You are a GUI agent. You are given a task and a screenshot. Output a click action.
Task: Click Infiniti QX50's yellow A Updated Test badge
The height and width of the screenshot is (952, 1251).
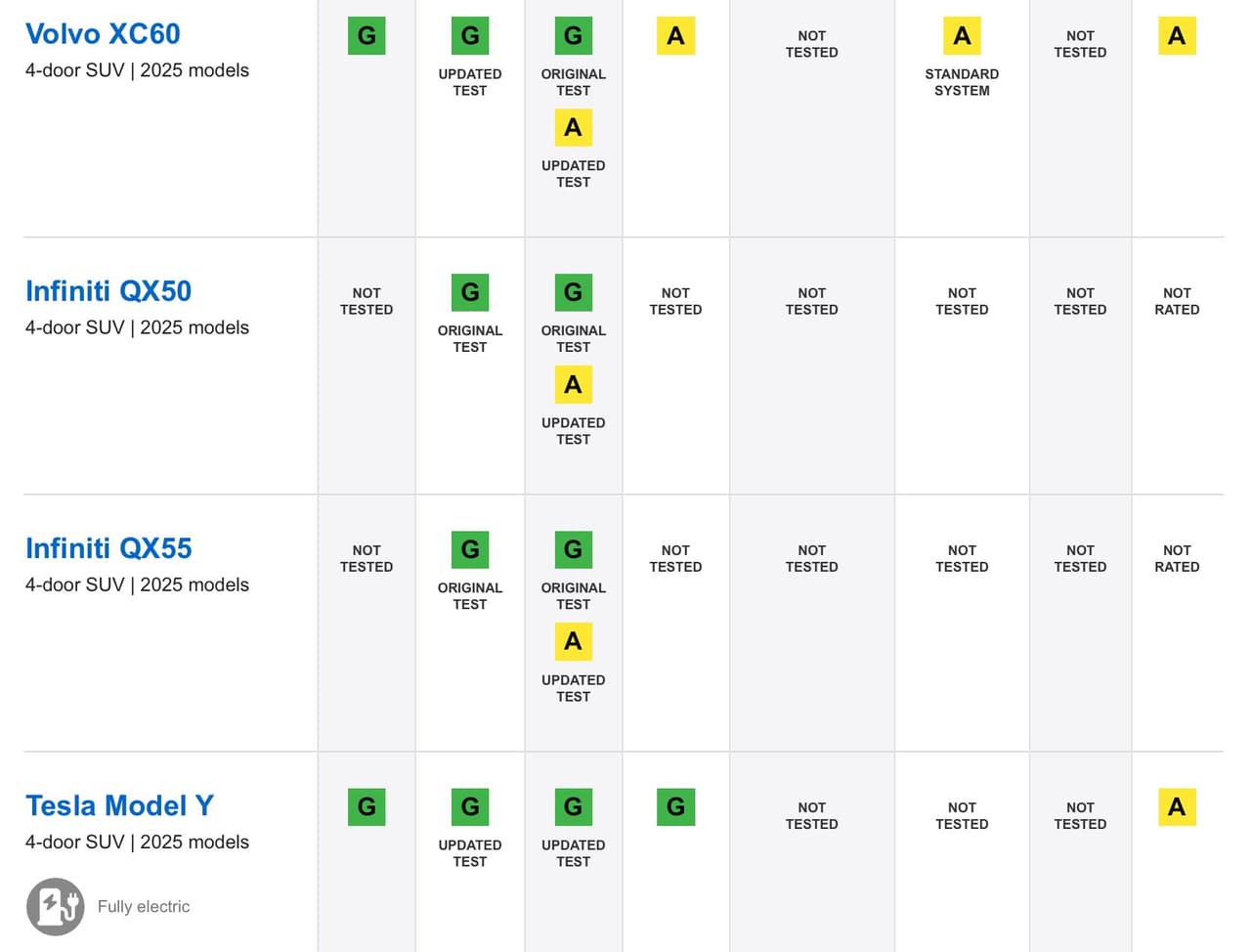(x=573, y=385)
